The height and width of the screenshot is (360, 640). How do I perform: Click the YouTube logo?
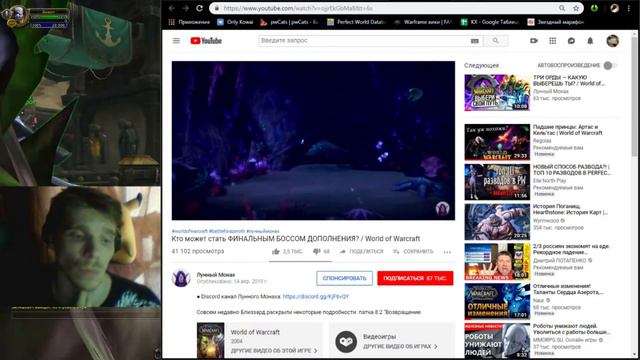tap(206, 41)
